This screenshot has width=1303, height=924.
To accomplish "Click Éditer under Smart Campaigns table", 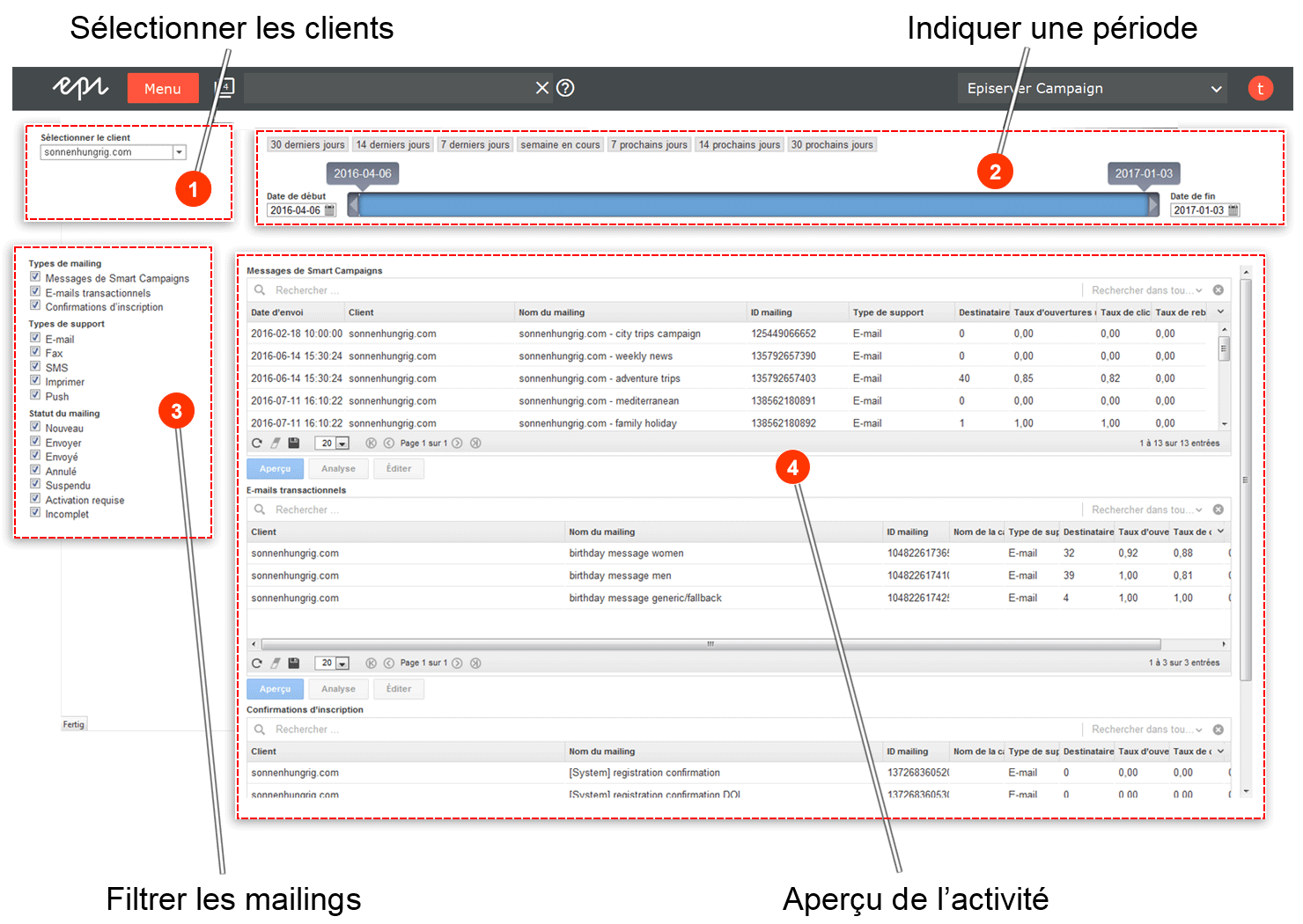I will point(399,469).
